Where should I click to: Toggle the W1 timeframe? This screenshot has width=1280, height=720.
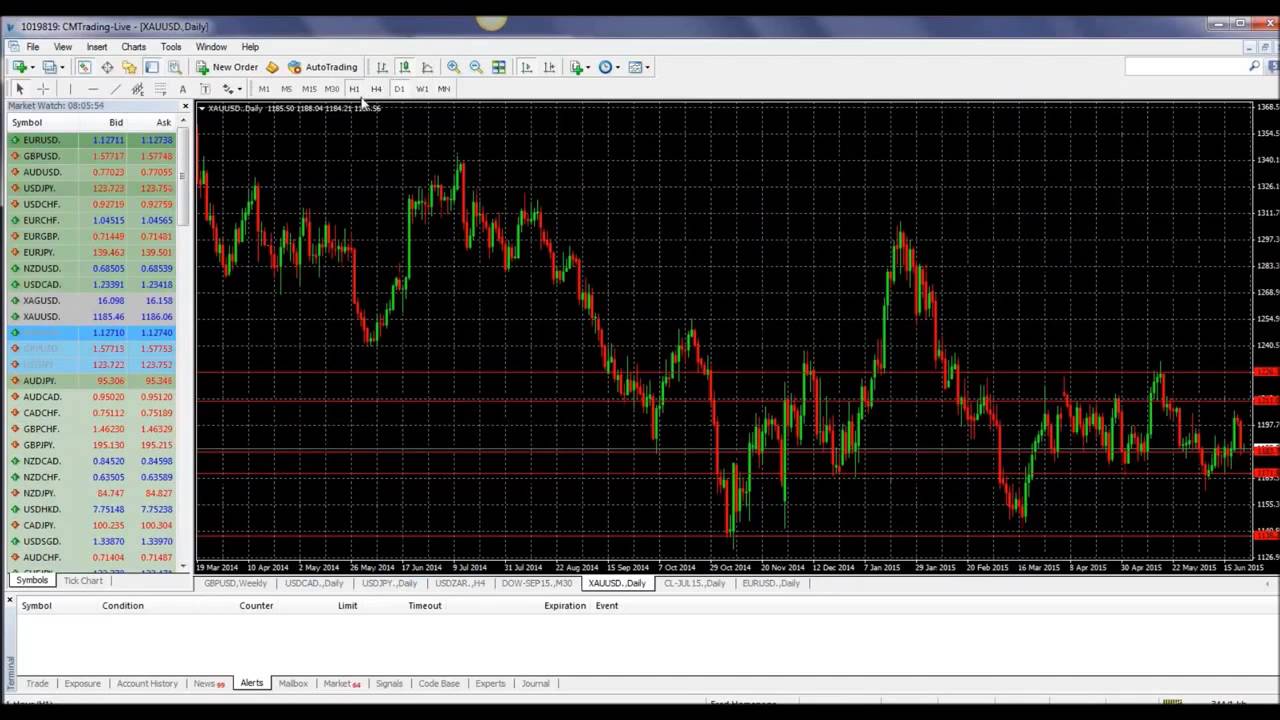pyautogui.click(x=422, y=89)
